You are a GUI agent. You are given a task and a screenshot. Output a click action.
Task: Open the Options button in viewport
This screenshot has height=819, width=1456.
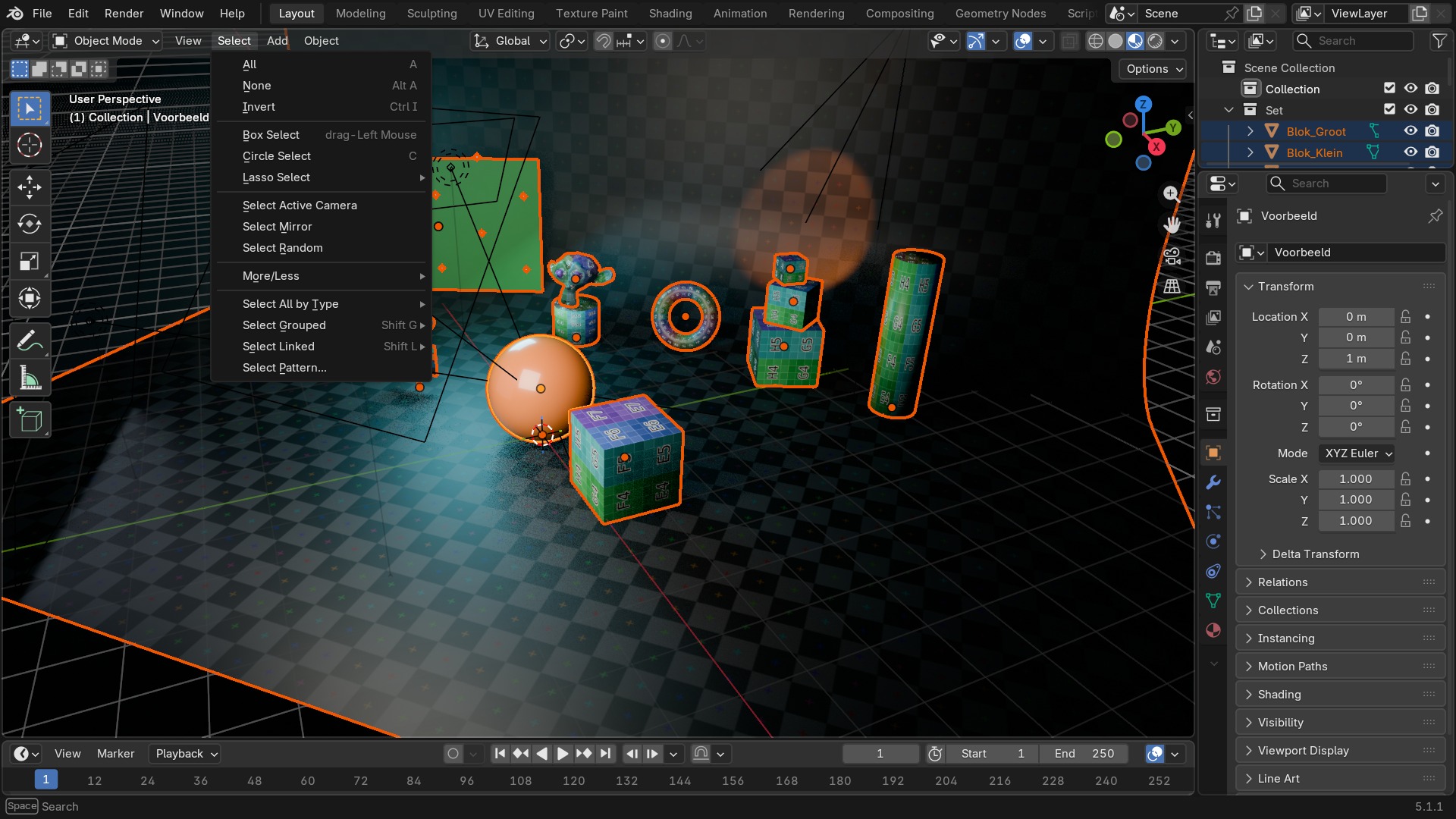(x=1153, y=69)
